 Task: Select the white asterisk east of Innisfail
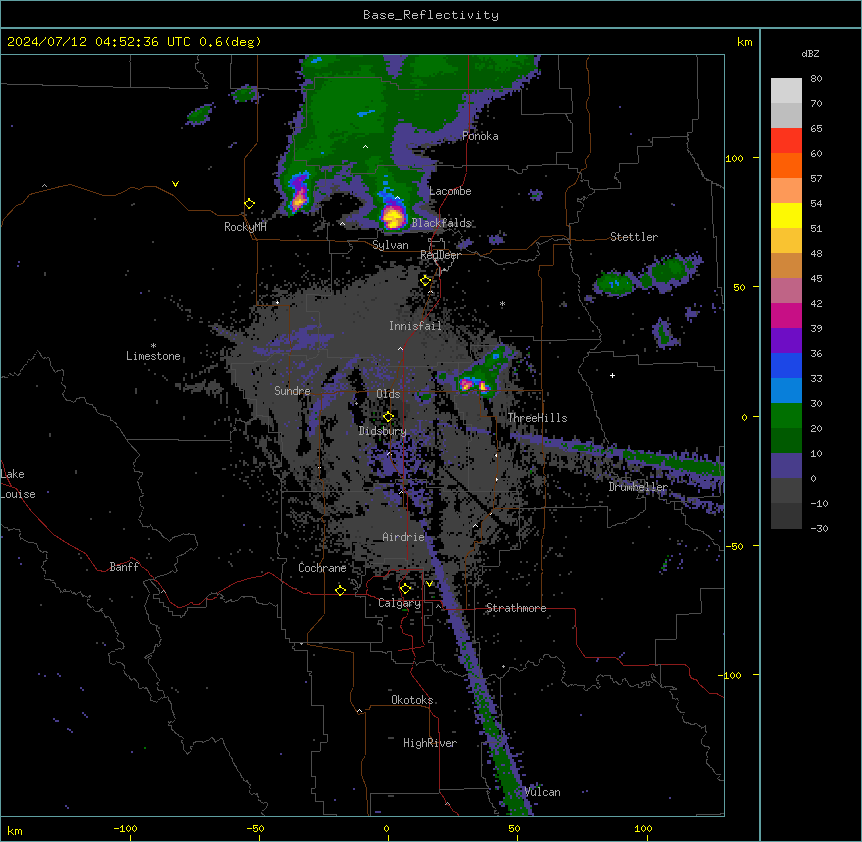click(x=502, y=304)
